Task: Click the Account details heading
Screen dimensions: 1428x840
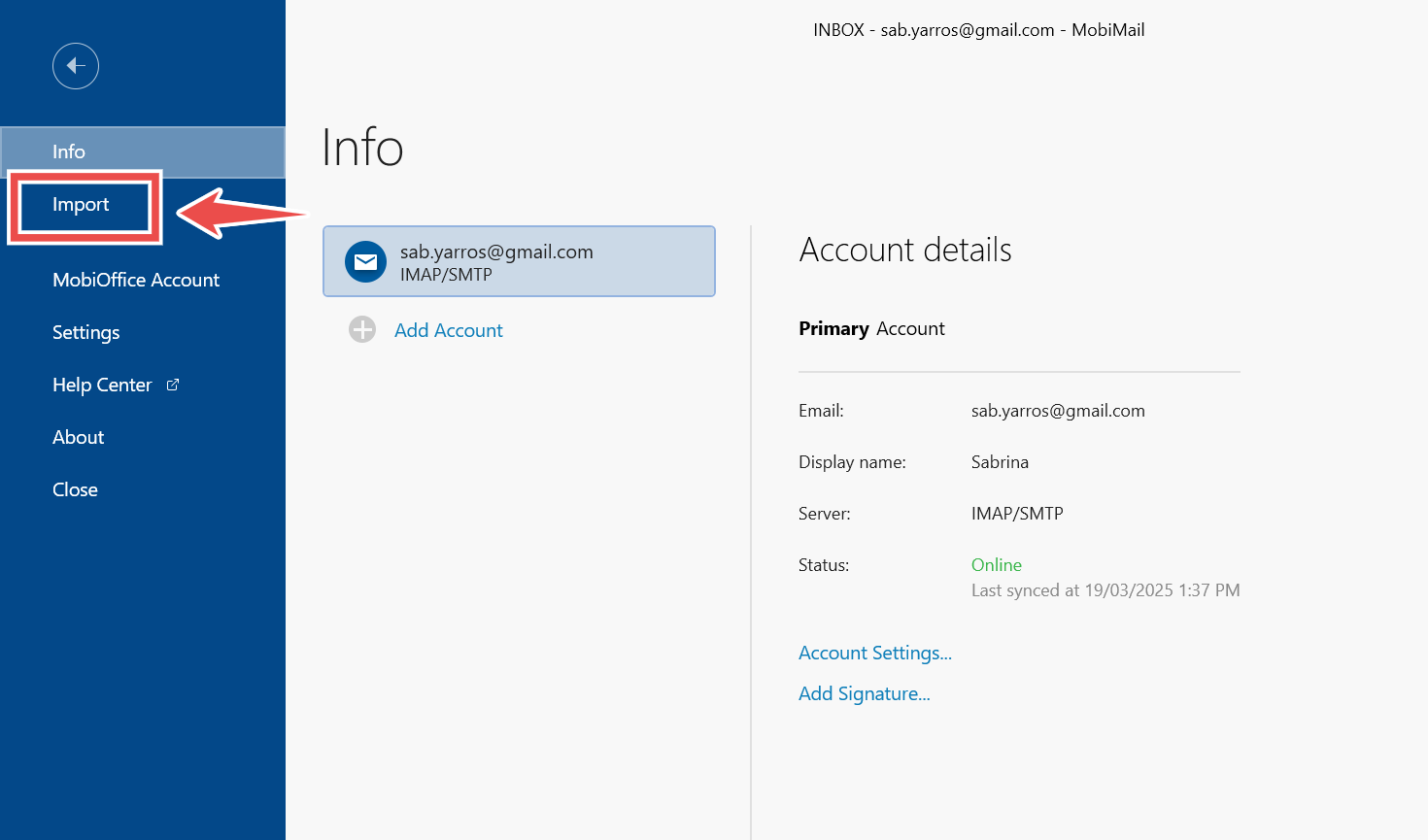Action: (x=905, y=250)
